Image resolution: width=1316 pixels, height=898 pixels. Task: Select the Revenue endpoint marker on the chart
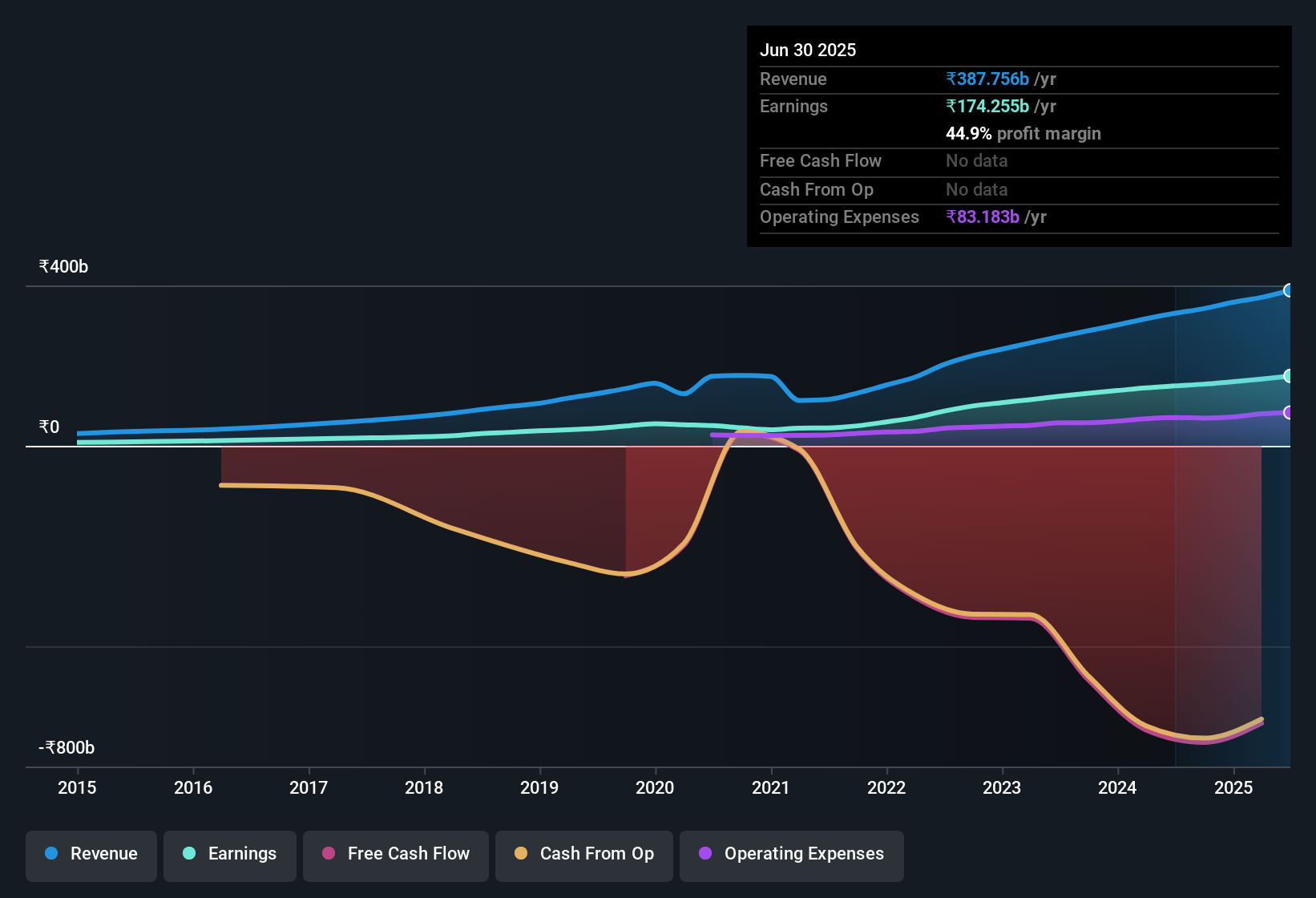point(1289,290)
